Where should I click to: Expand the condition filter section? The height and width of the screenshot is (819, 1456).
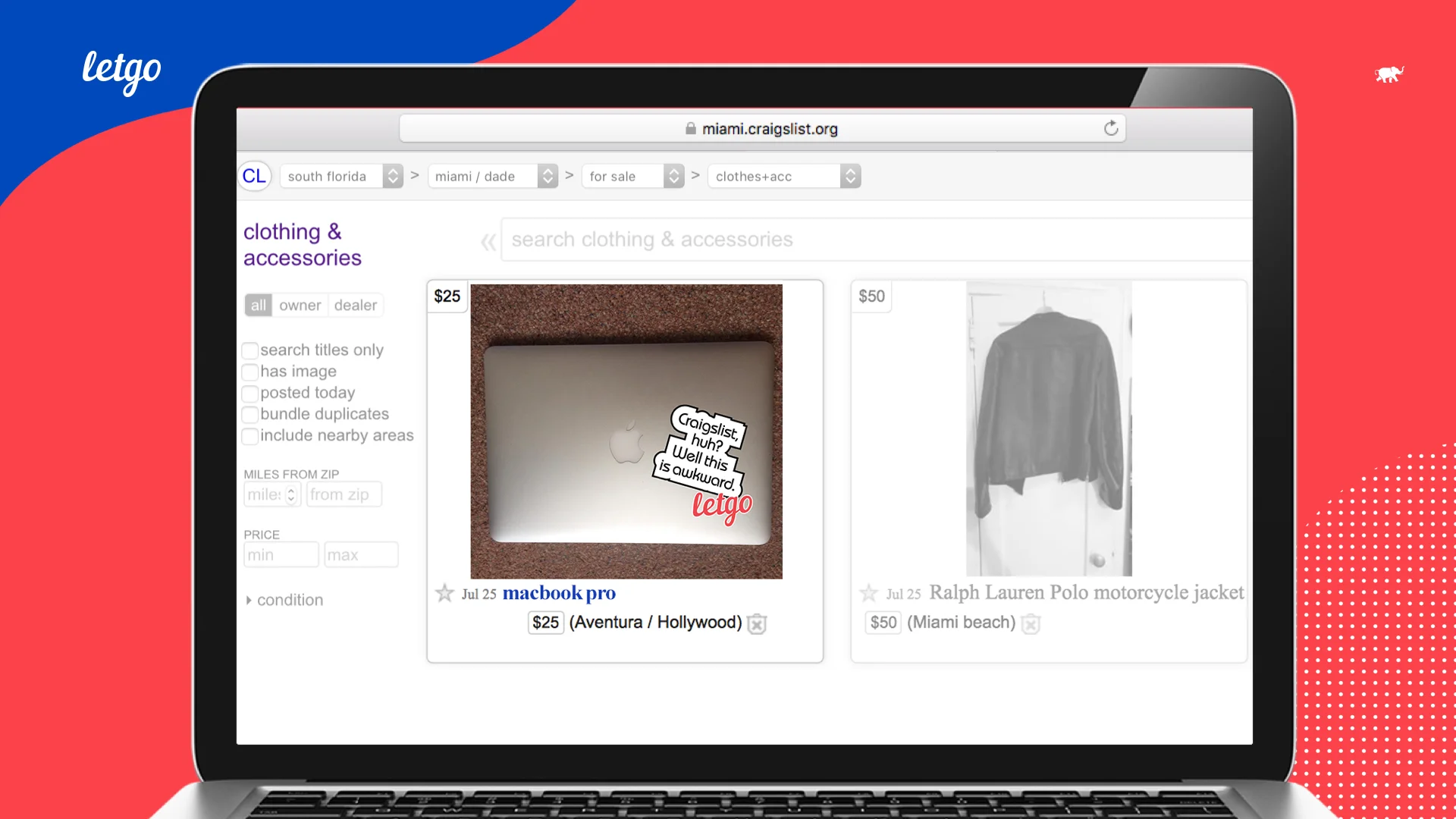click(x=284, y=600)
